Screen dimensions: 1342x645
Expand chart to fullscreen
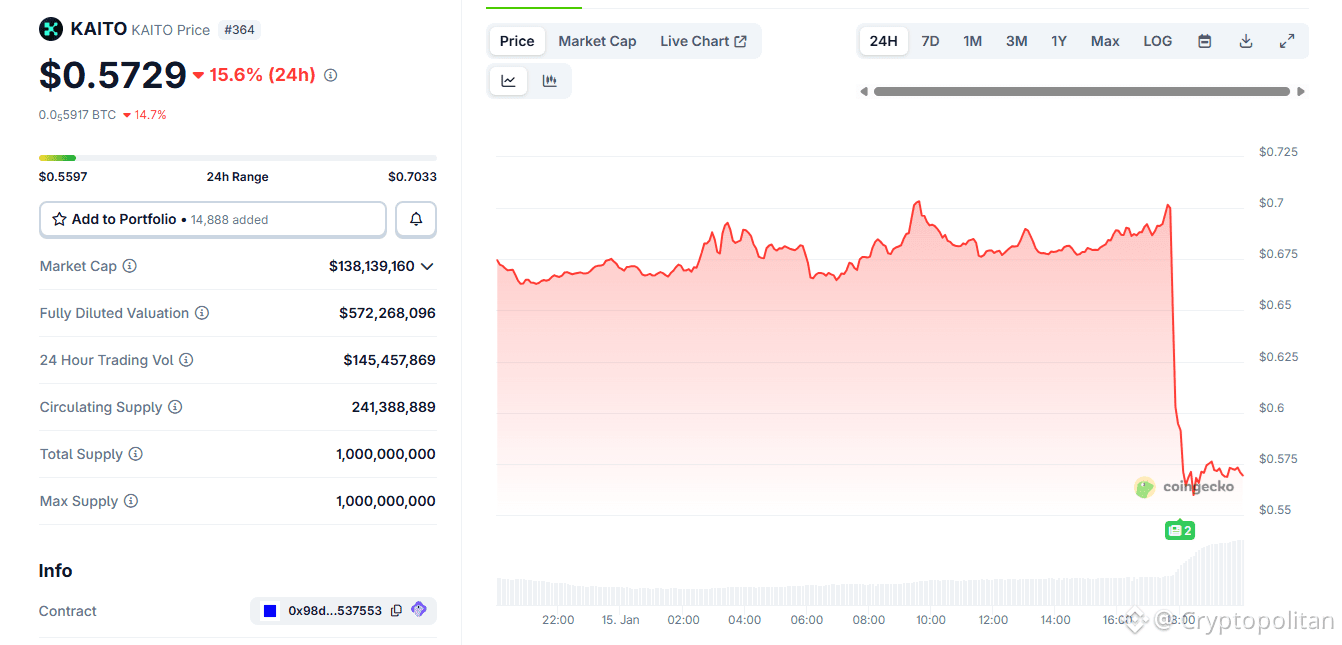click(x=1287, y=41)
